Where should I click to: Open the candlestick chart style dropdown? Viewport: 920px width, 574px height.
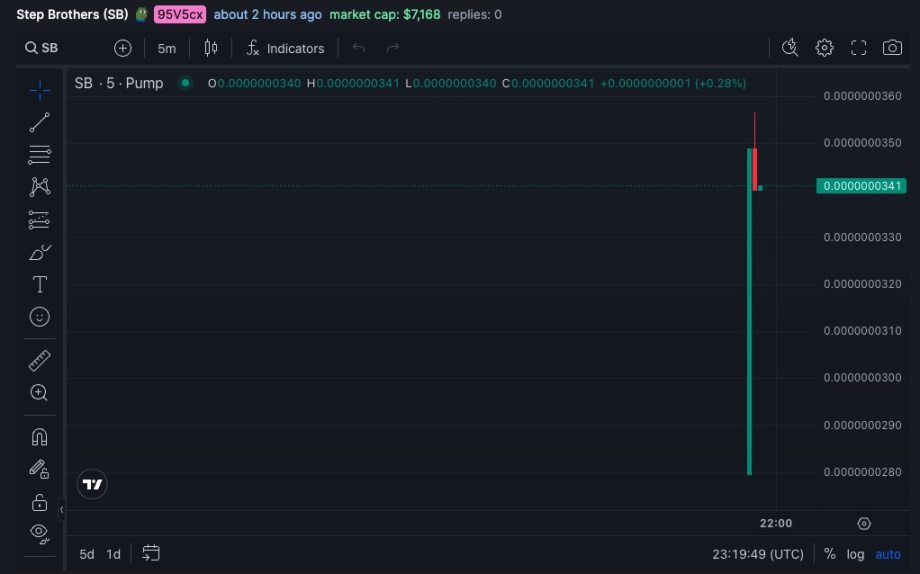(210, 48)
